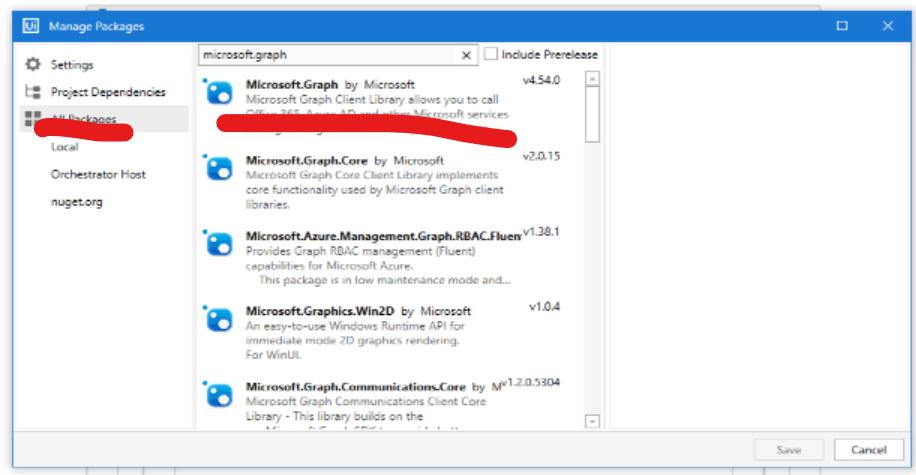Select Microsoft.Azure.Management.Graph.RBAC.Fluent package title

click(383, 236)
